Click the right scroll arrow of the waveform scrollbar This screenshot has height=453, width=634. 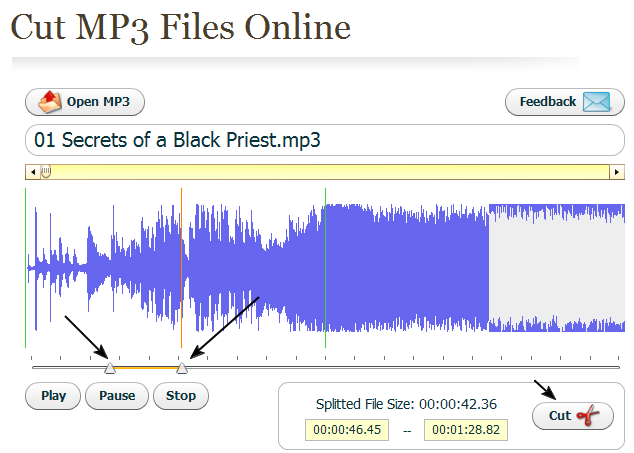pyautogui.click(x=617, y=172)
